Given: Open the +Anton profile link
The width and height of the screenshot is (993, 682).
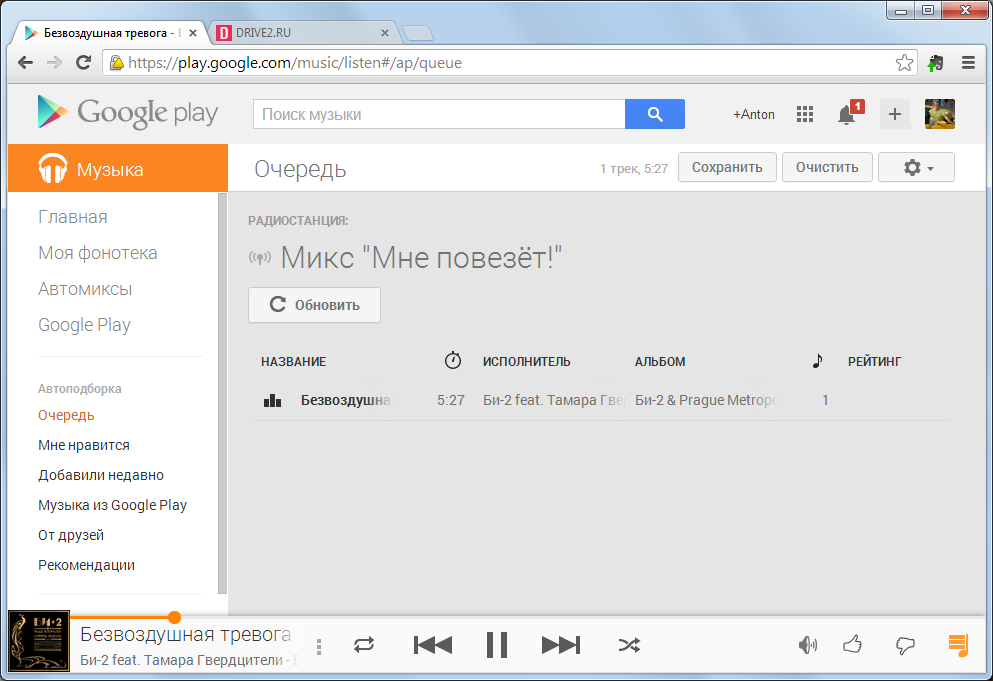Looking at the screenshot, I should (x=754, y=115).
